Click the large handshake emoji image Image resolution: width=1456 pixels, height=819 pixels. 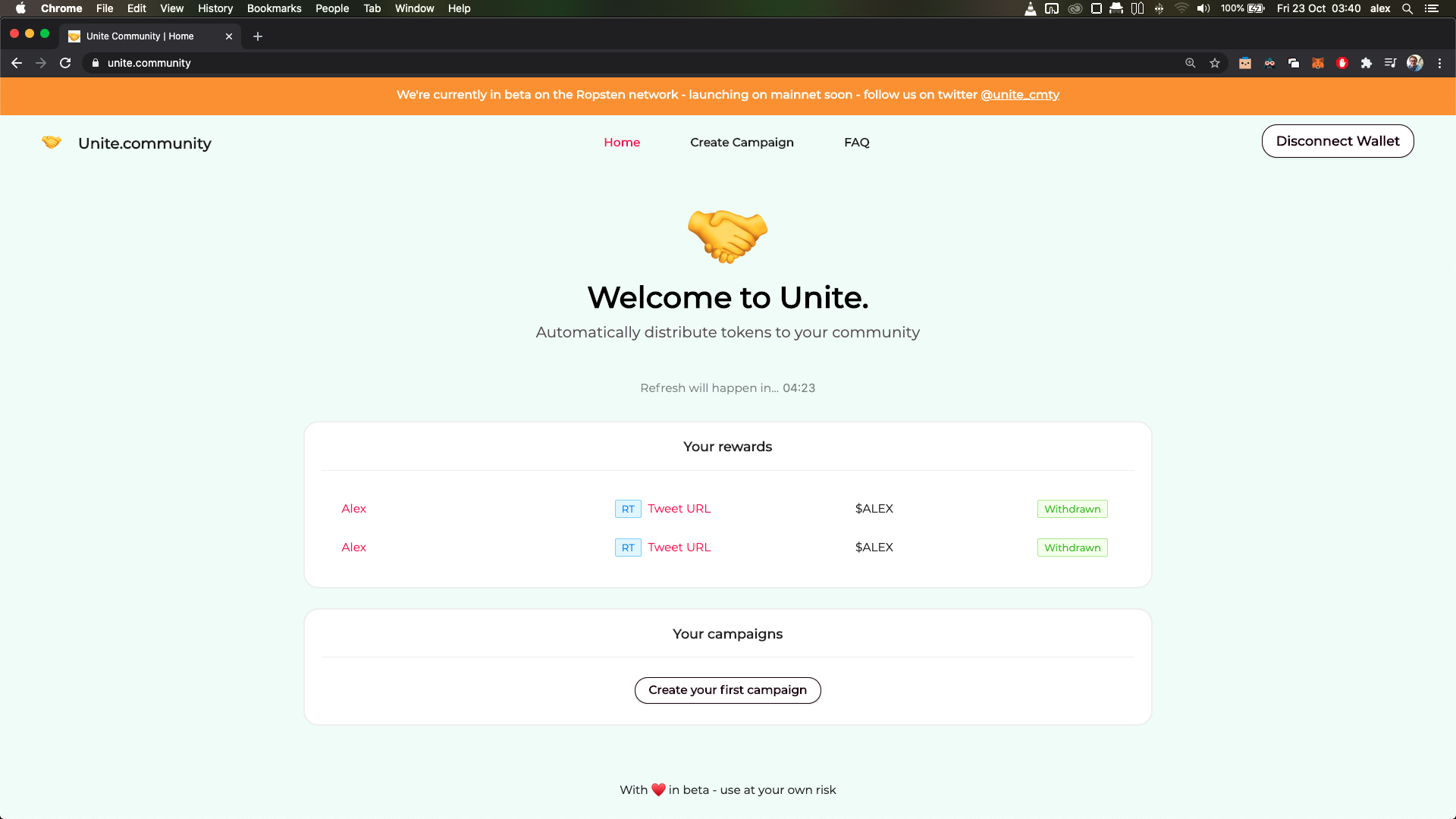point(728,237)
